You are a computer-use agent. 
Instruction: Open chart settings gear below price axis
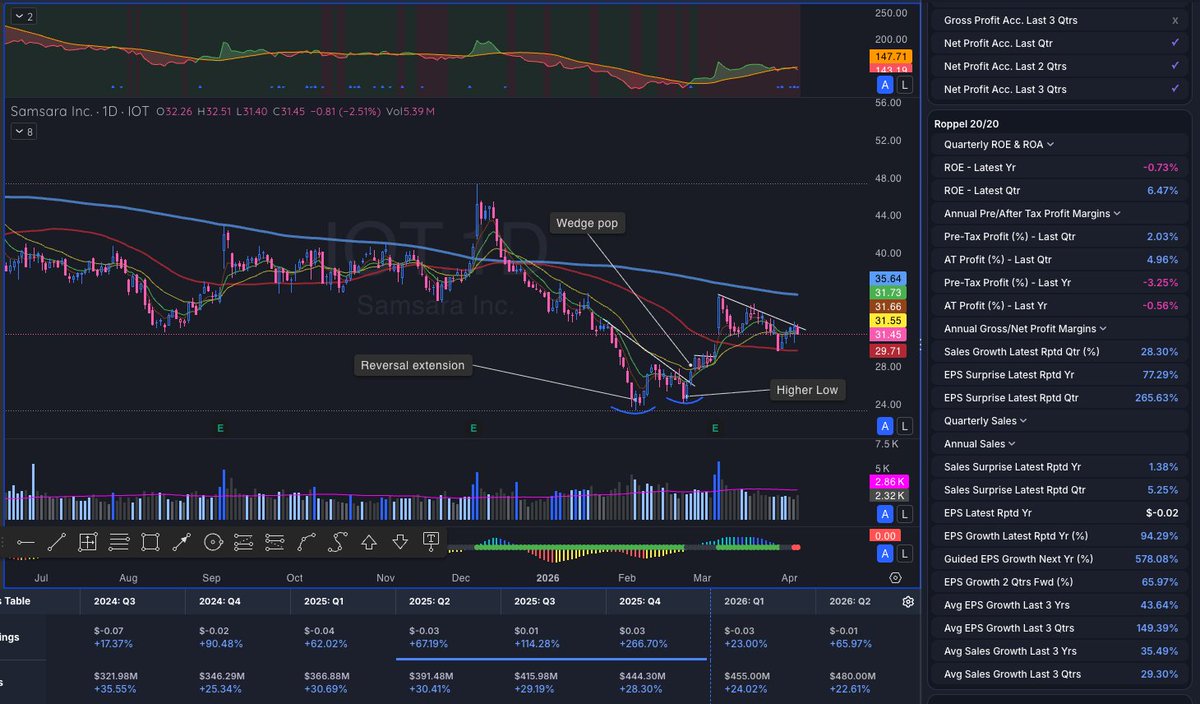click(895, 577)
